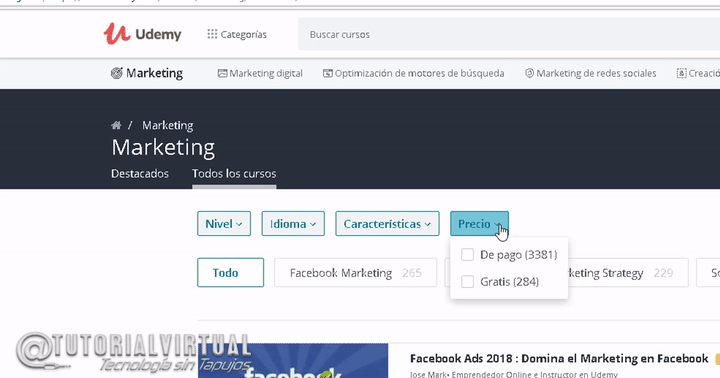Open Optimización de motores de búsqueda subcategory
720x378 pixels.
[x=419, y=73]
